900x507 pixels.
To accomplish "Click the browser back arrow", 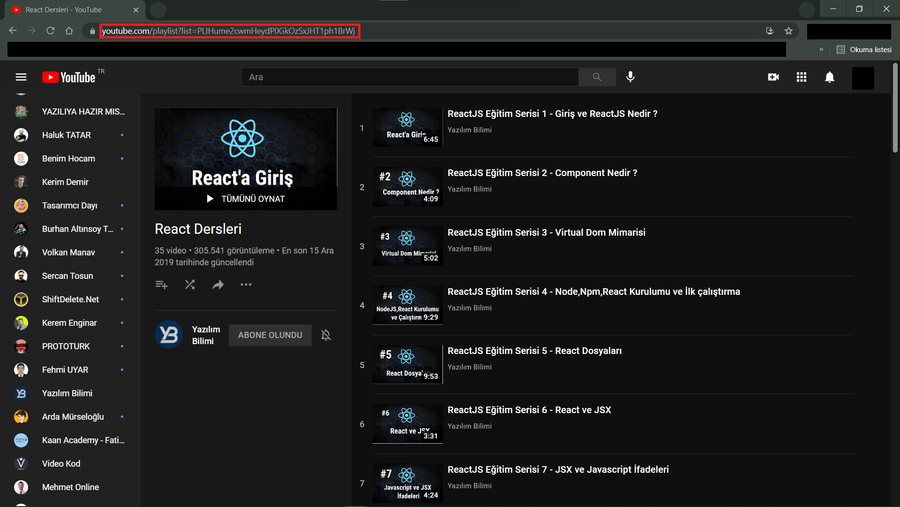I will tap(13, 30).
